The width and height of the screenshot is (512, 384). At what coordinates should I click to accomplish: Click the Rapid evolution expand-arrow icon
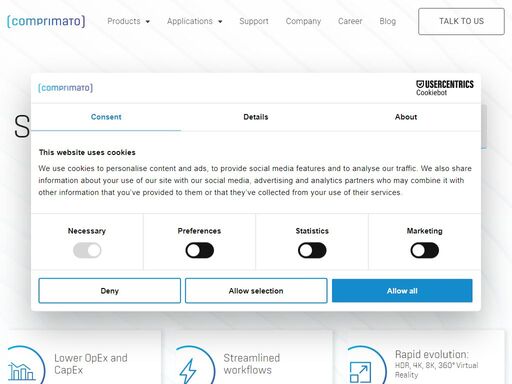click(x=360, y=372)
